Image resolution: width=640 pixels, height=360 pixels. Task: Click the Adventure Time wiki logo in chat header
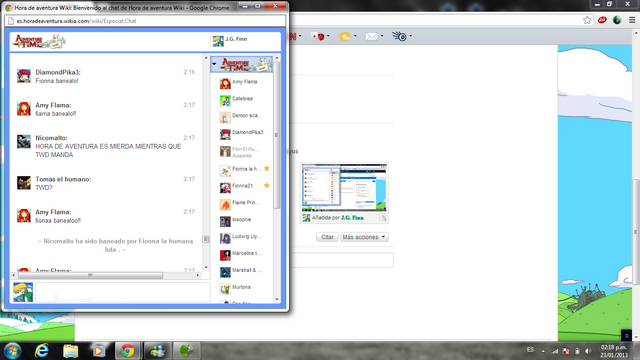coord(39,42)
